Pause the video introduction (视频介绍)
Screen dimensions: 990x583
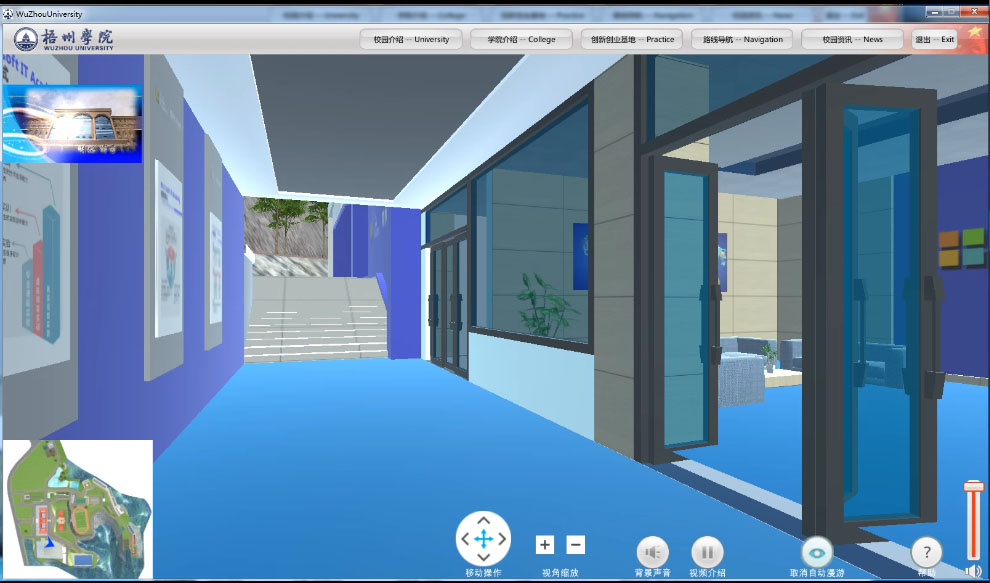(x=707, y=552)
